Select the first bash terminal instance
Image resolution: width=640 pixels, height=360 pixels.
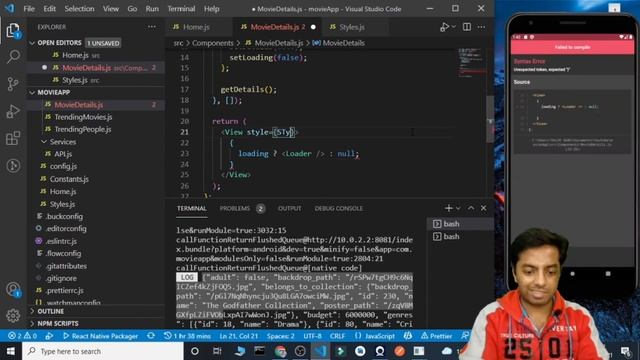460,224
